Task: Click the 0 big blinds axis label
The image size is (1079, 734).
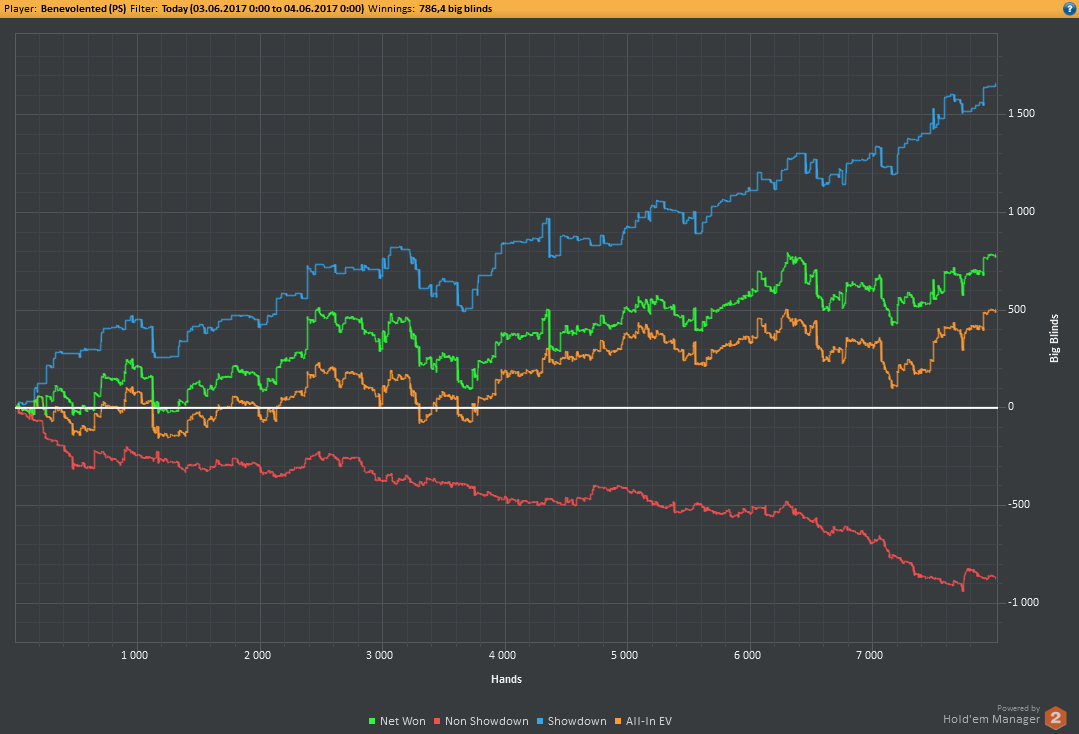Action: pyautogui.click(x=1011, y=407)
